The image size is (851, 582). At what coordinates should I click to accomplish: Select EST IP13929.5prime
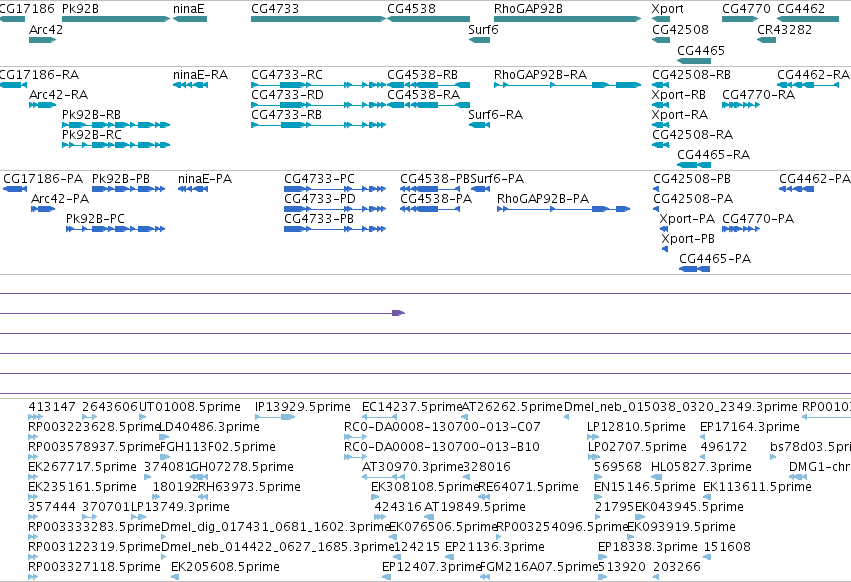[275, 417]
